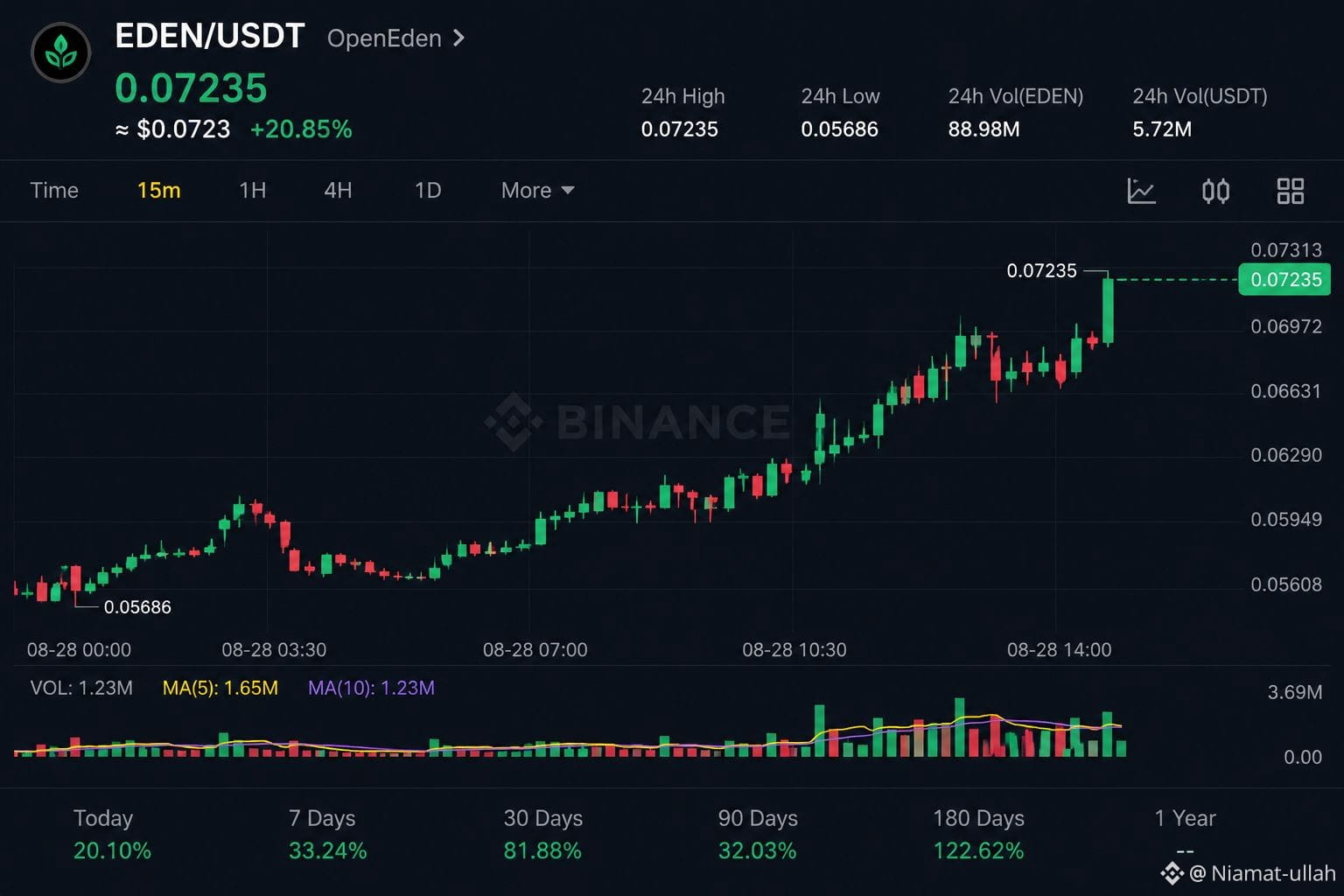The width and height of the screenshot is (1344, 896).
Task: Click the 24h High value 0.07235
Action: point(679,129)
